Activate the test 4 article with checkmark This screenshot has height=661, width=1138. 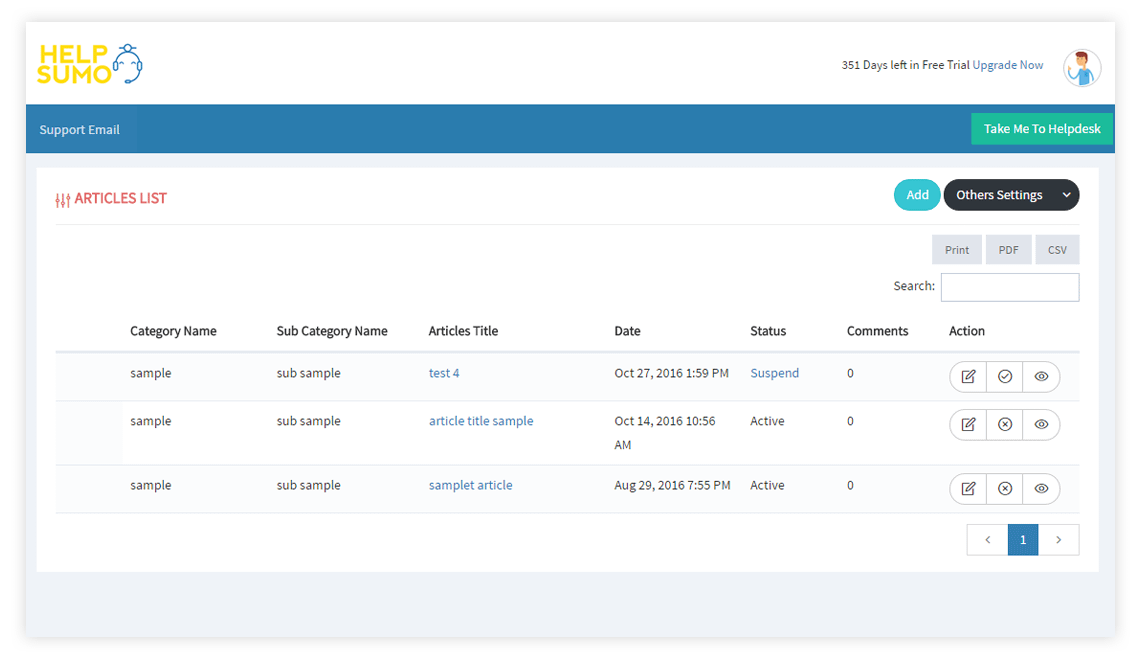coord(1004,377)
